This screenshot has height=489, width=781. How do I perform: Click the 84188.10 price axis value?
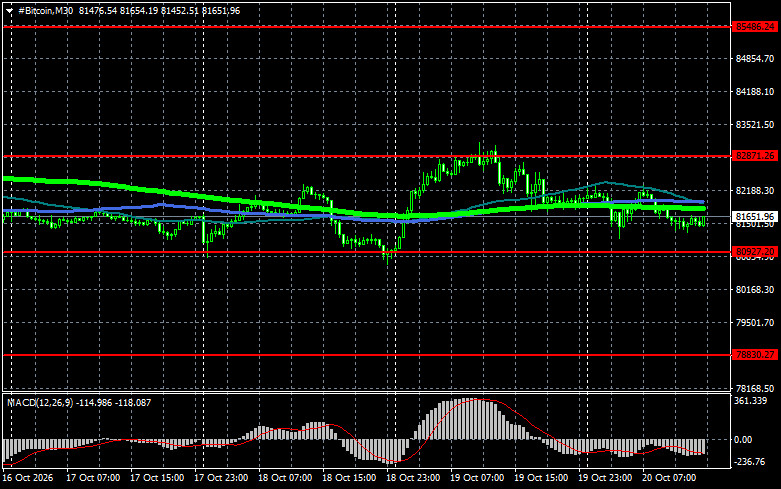click(755, 92)
